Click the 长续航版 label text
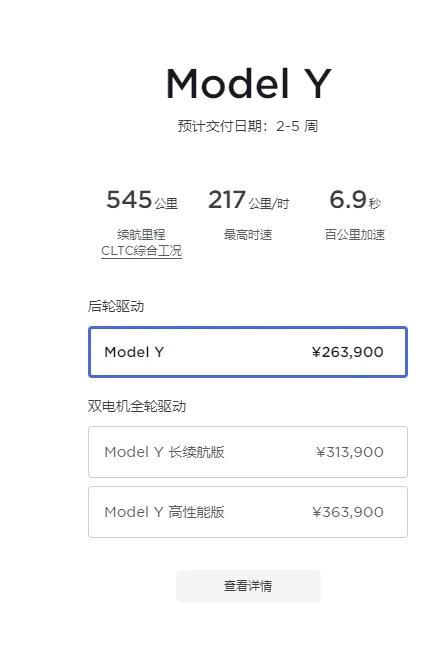The width and height of the screenshot is (442, 648). (x=197, y=452)
